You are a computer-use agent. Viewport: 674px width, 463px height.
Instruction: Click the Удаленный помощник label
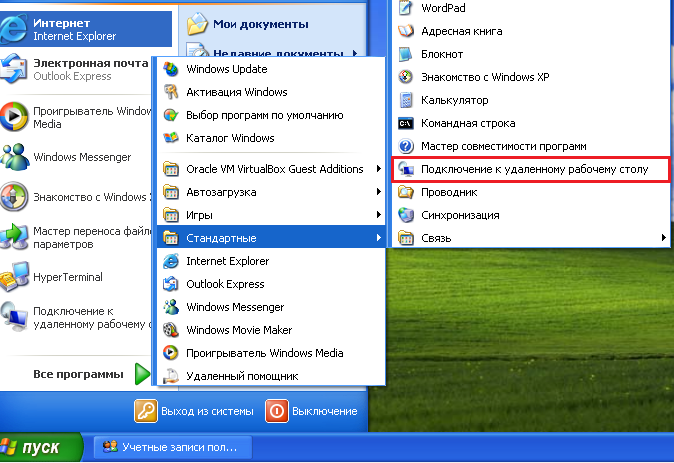click(242, 376)
